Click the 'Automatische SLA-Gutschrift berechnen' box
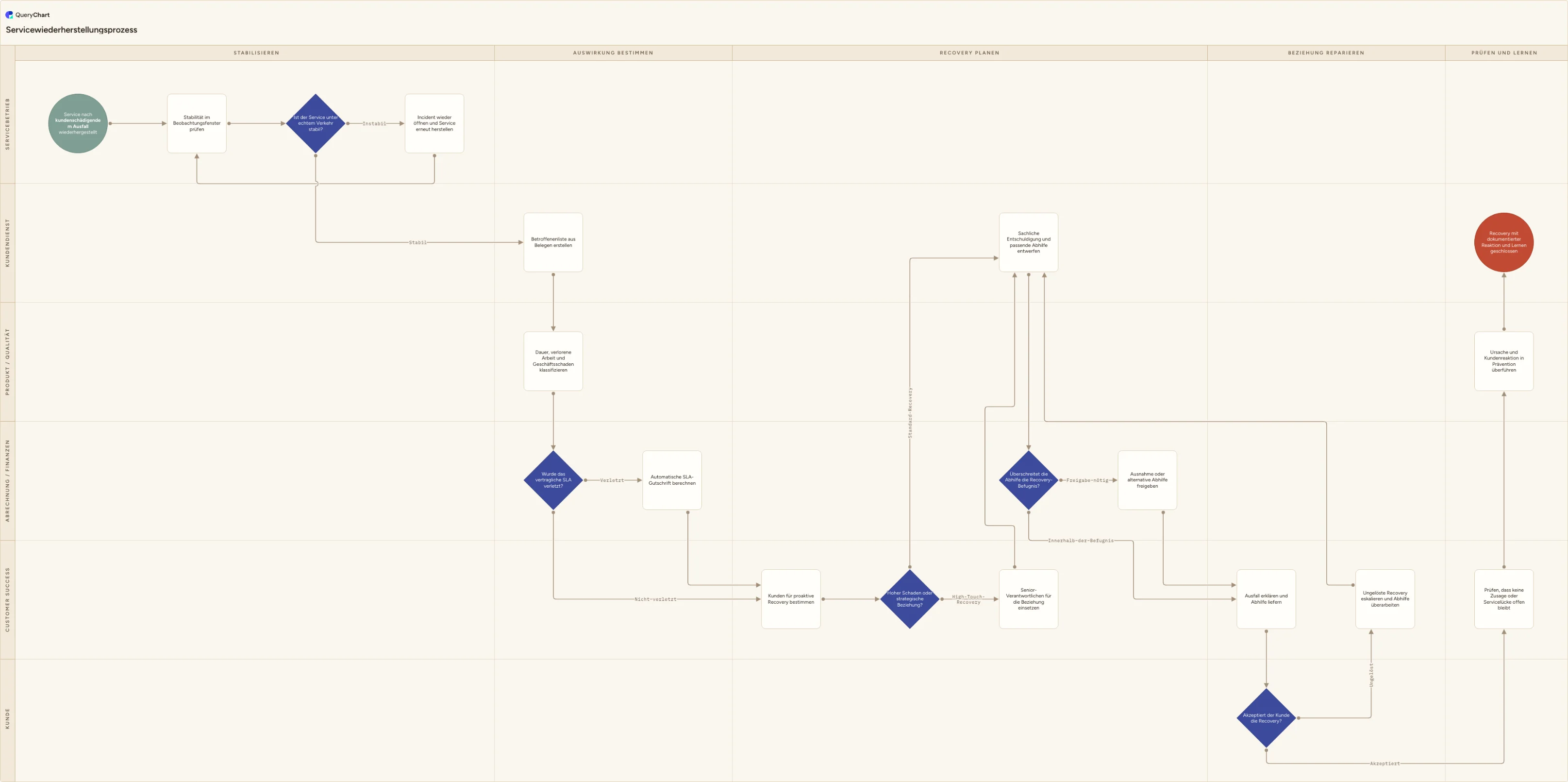 [x=672, y=480]
